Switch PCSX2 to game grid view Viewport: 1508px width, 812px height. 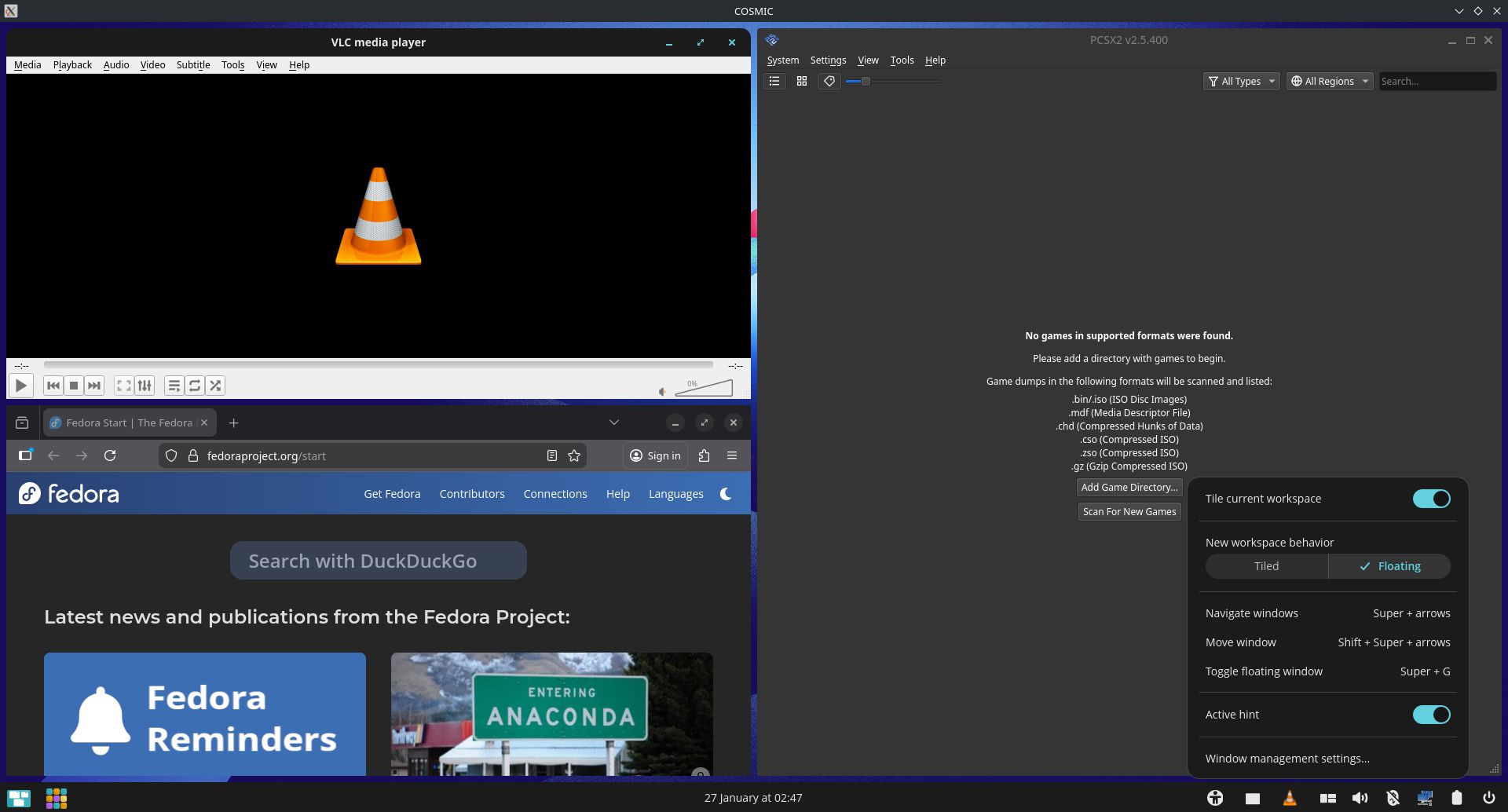[x=802, y=81]
